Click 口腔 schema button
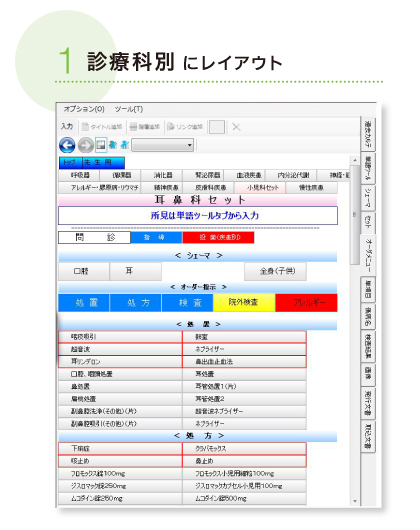420x530 pixels. [x=84, y=271]
